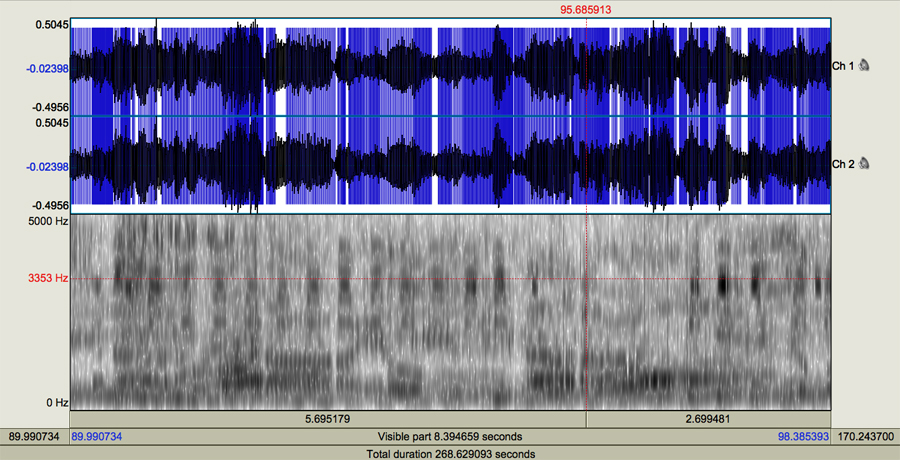Place the cursor in the channel 1 waveform

click(x=400, y=67)
